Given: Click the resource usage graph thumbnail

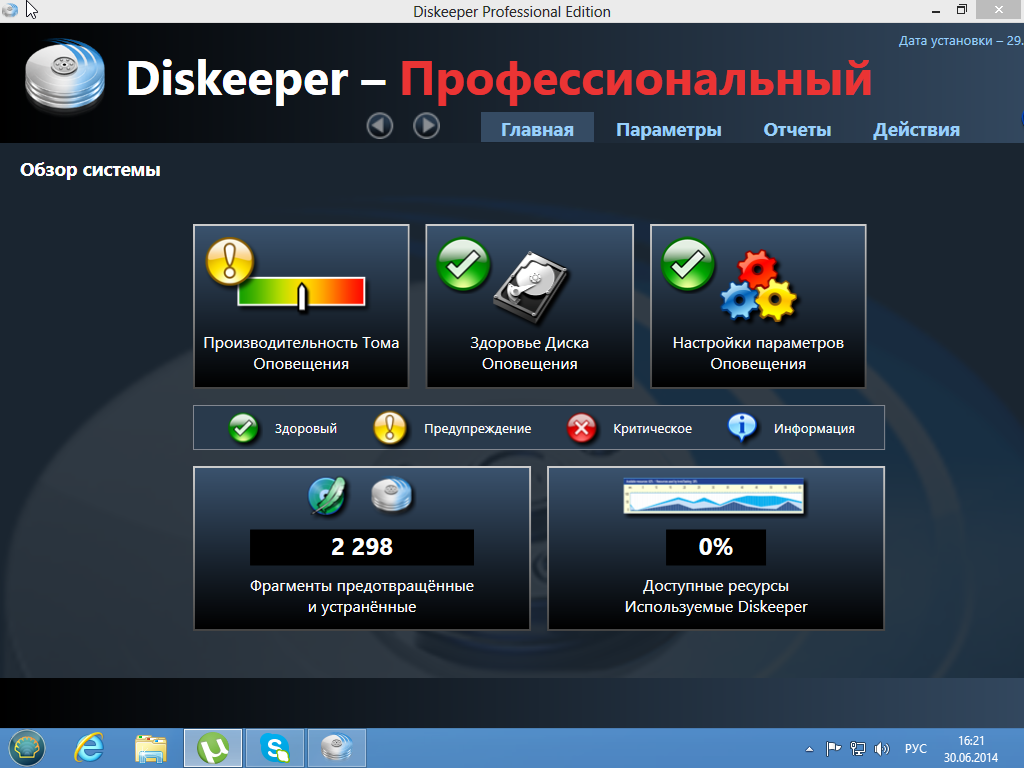Looking at the screenshot, I should [714, 496].
